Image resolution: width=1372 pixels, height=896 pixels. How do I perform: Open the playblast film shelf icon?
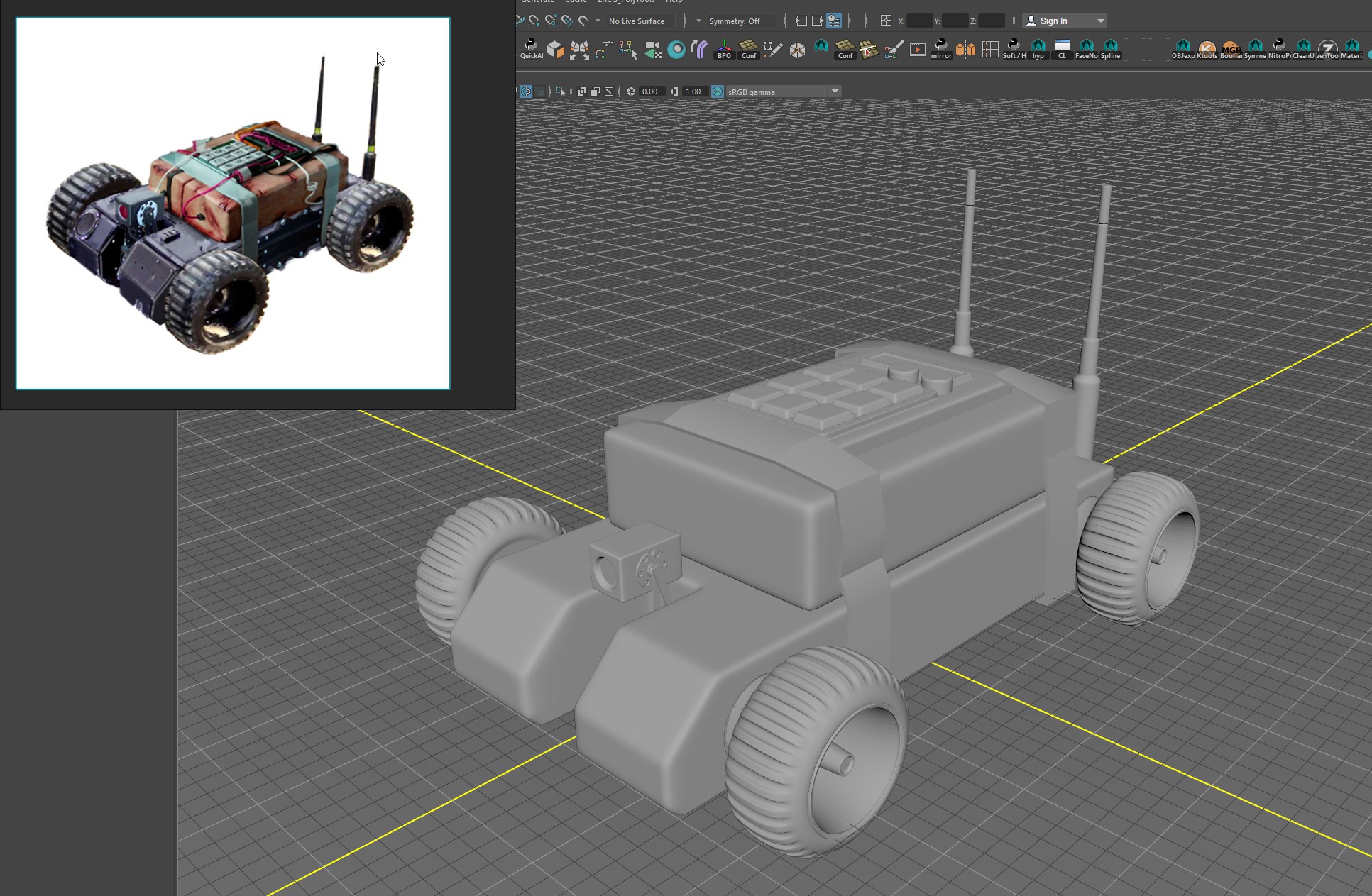point(918,50)
